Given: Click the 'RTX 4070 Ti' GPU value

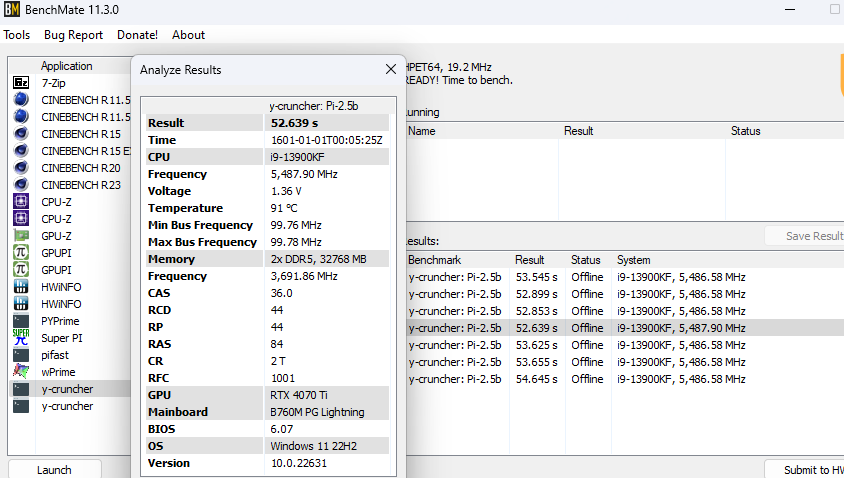Looking at the screenshot, I should (299, 395).
